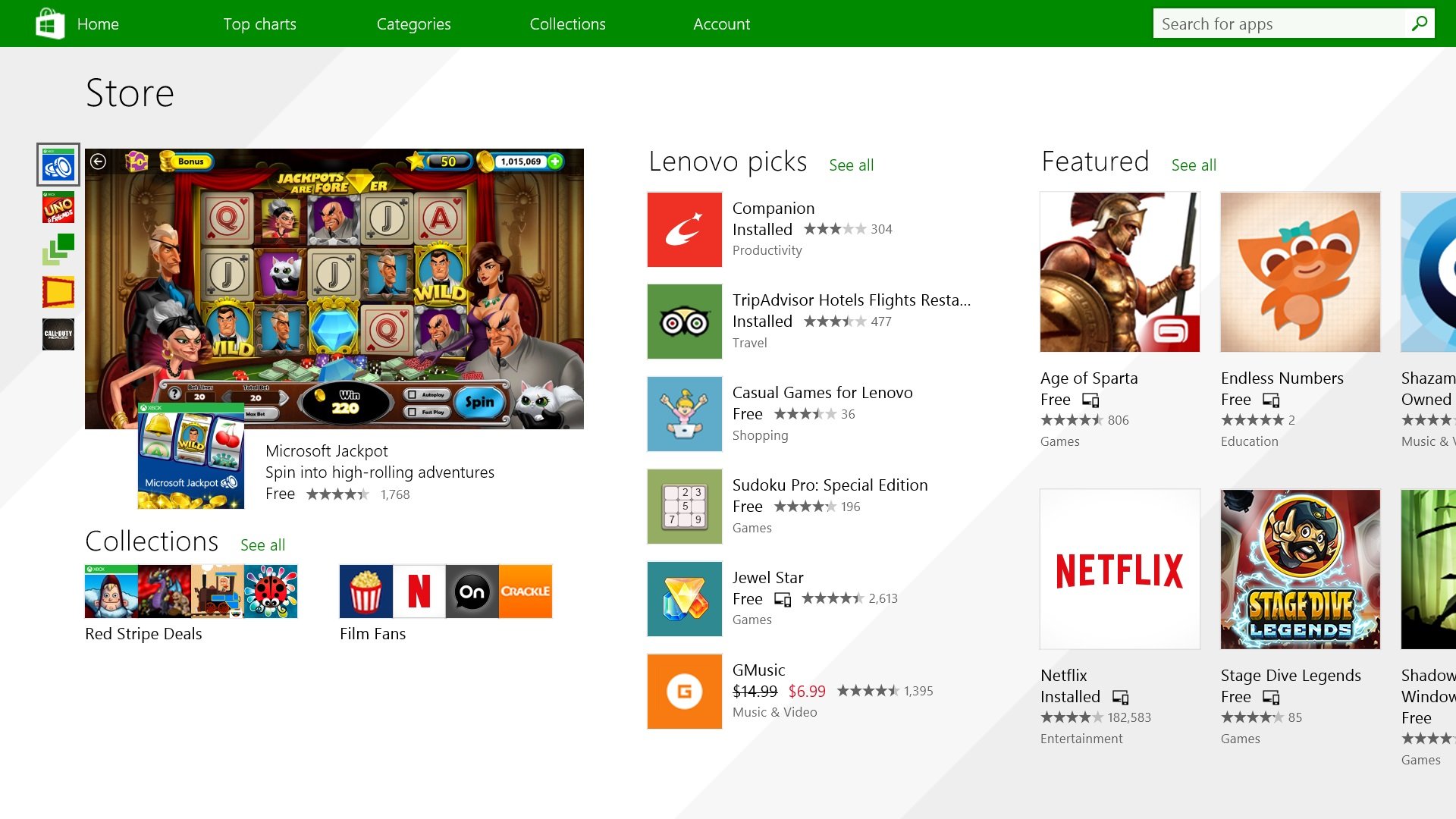The width and height of the screenshot is (1456, 819).
Task: Click the Netflix 182,583 star rating
Action: [1095, 717]
